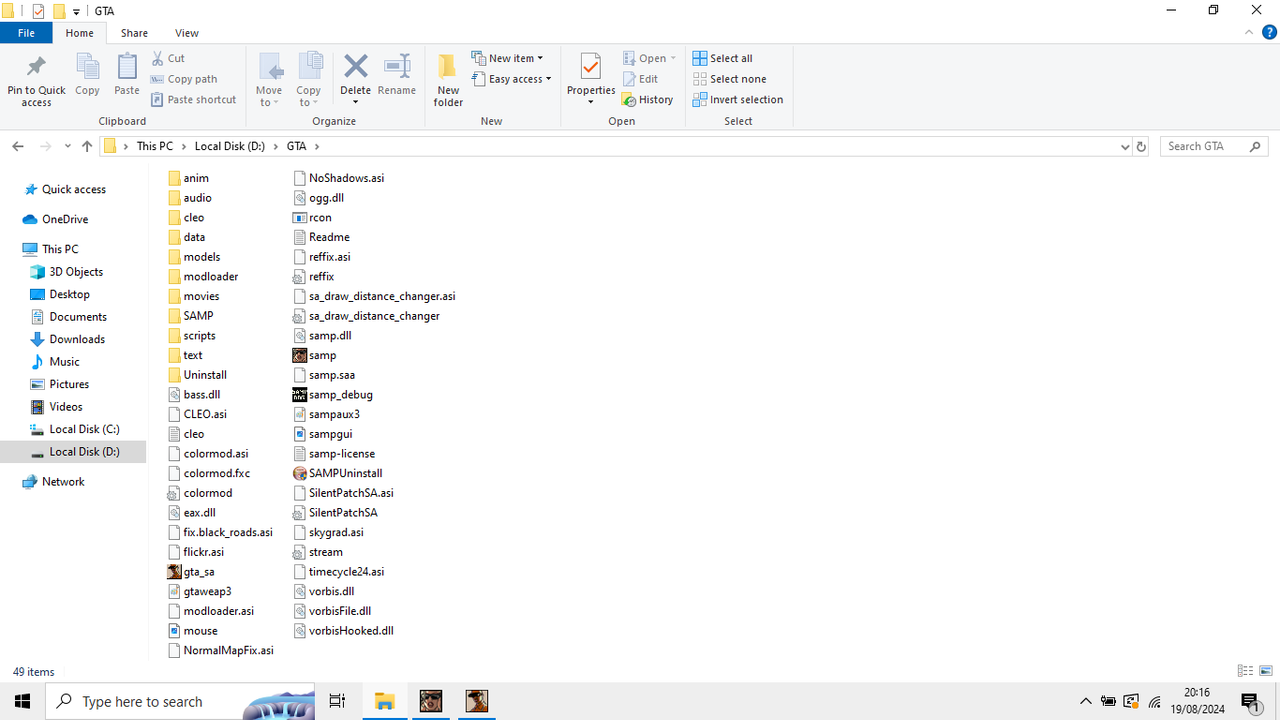Click Invert selection in ribbon
1280x720 pixels.
(x=738, y=100)
